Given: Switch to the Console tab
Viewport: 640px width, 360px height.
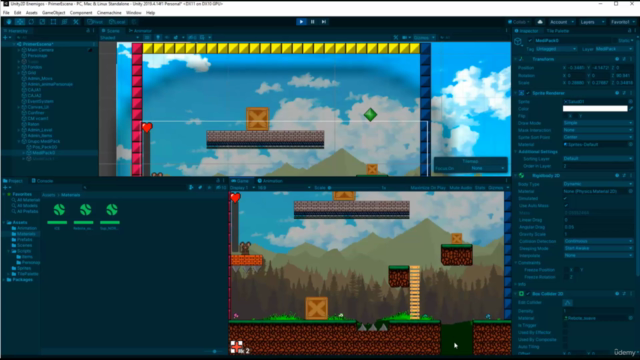Looking at the screenshot, I should [x=42, y=181].
